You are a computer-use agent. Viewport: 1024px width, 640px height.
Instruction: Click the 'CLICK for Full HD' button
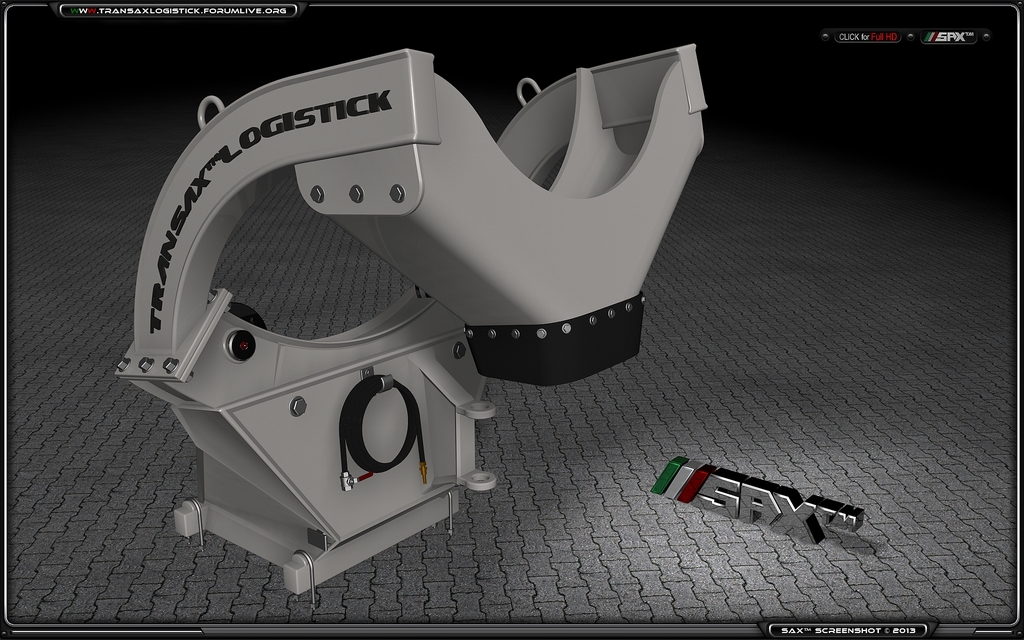868,37
